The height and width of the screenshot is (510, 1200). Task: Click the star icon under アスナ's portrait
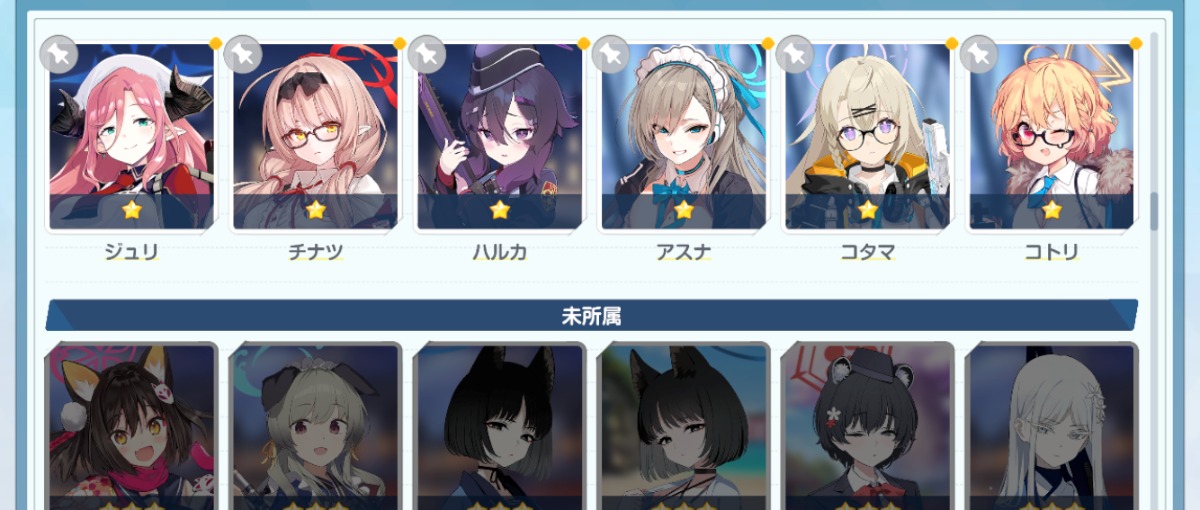(683, 210)
